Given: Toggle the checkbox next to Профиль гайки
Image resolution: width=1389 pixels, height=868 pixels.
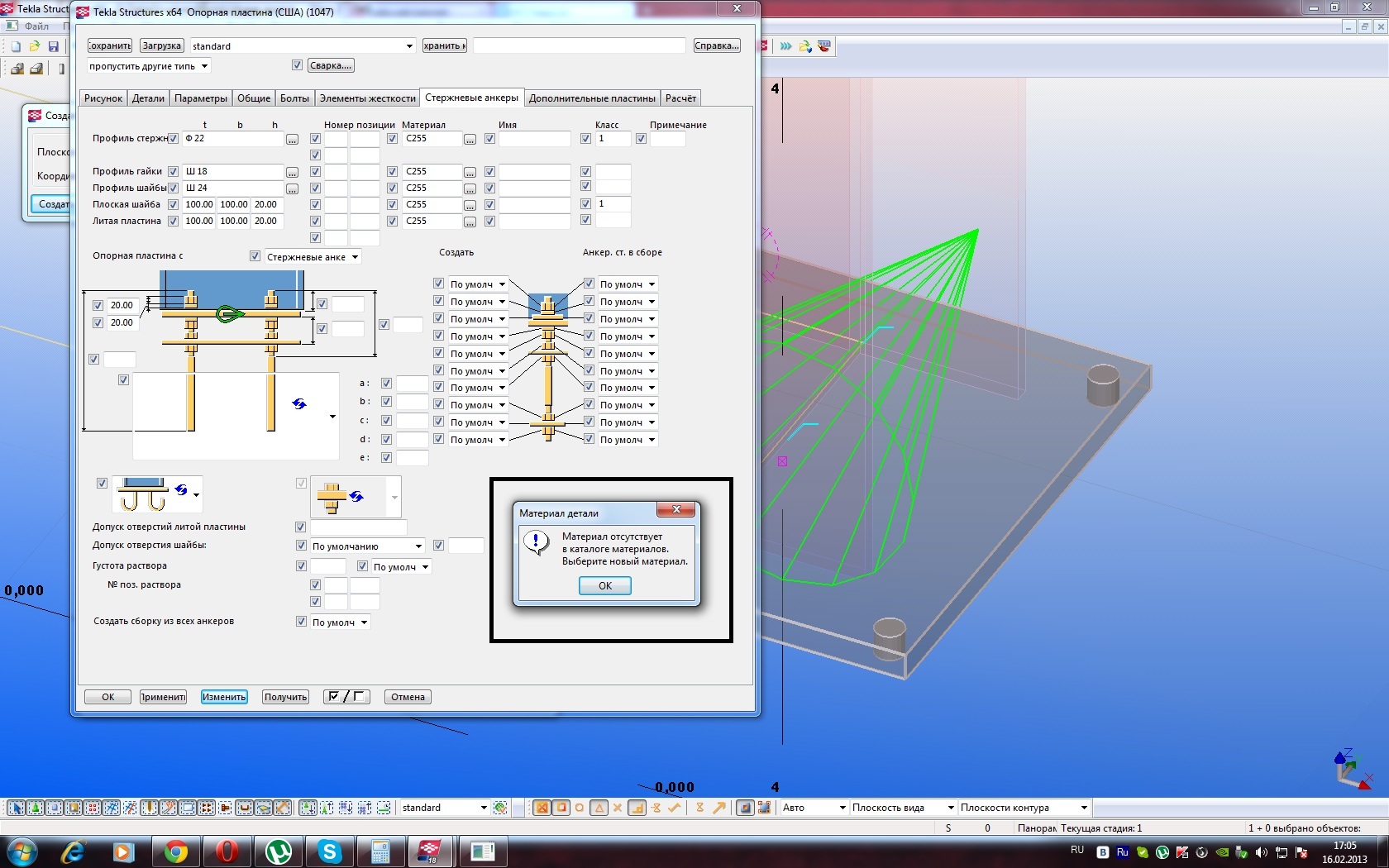Looking at the screenshot, I should [173, 171].
